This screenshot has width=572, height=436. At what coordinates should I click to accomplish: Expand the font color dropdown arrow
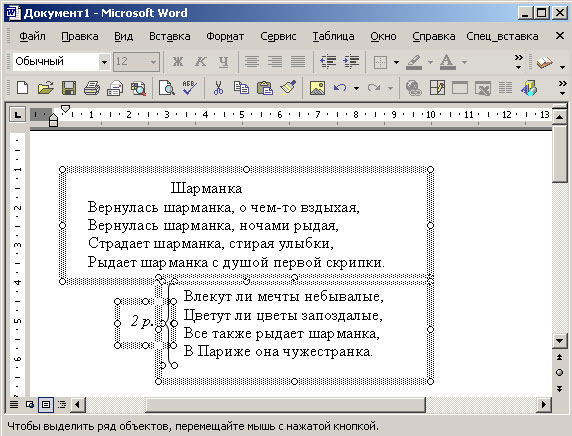tap(464, 62)
